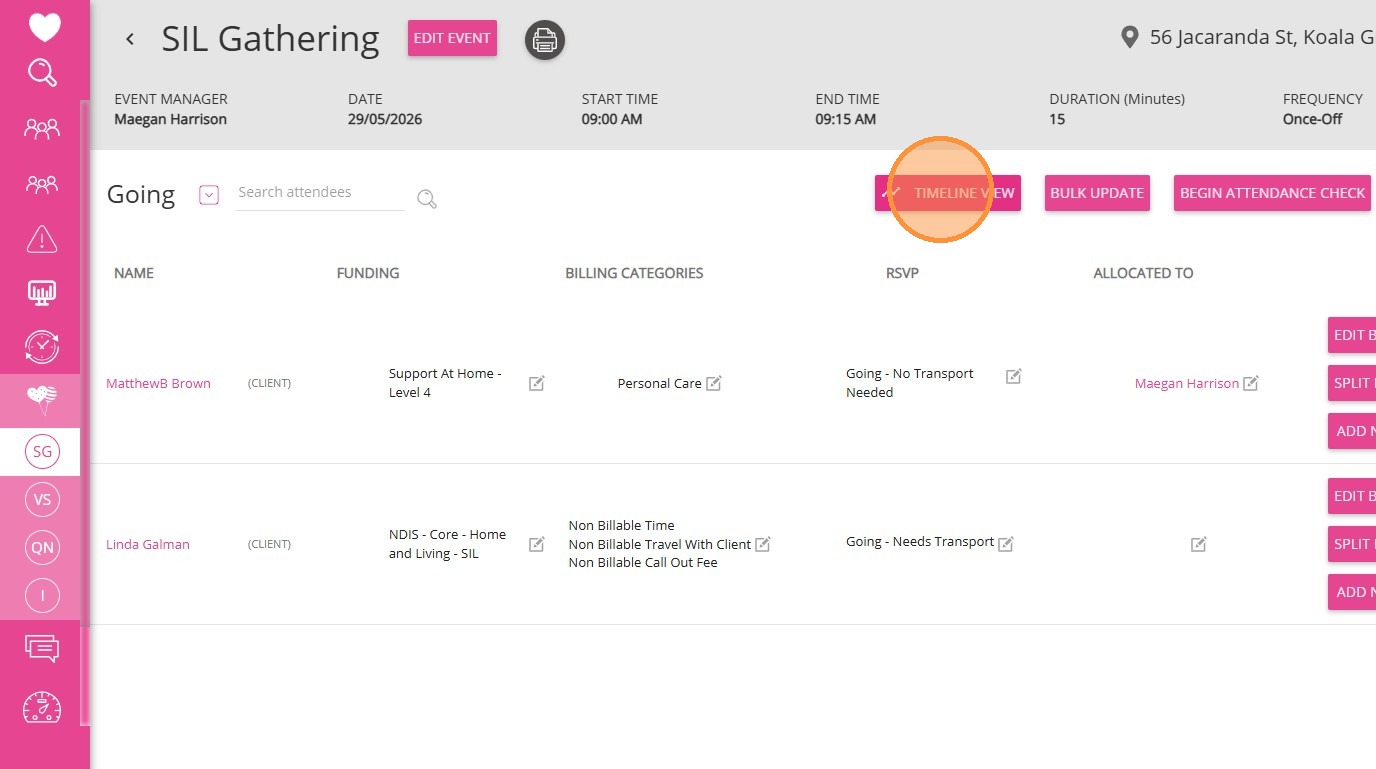
Task: Edit Linda Galman's RSVP status icon
Action: pyautogui.click(x=1006, y=544)
